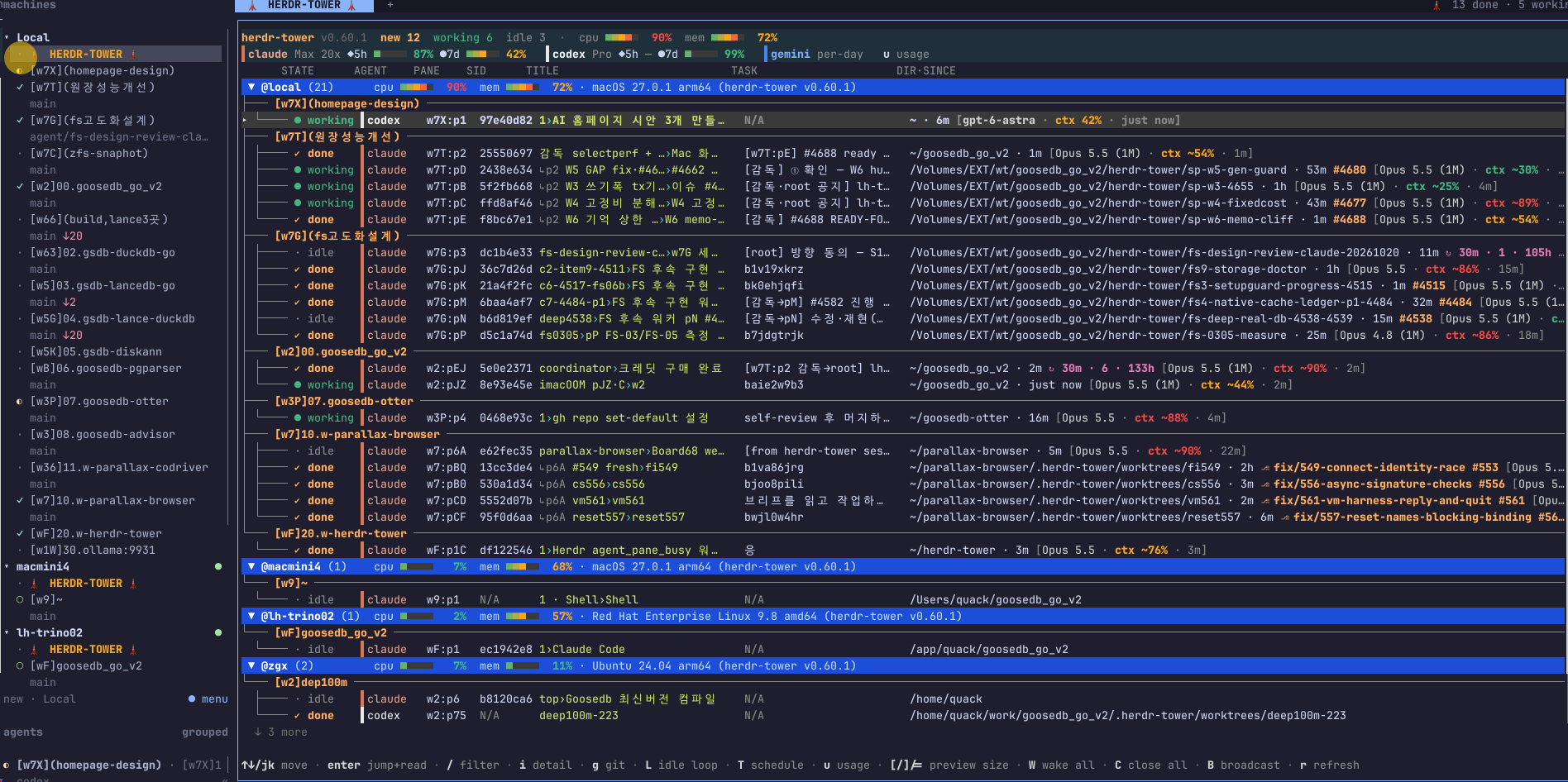
Task: Click the blue dot next to menu
Action: [192, 699]
